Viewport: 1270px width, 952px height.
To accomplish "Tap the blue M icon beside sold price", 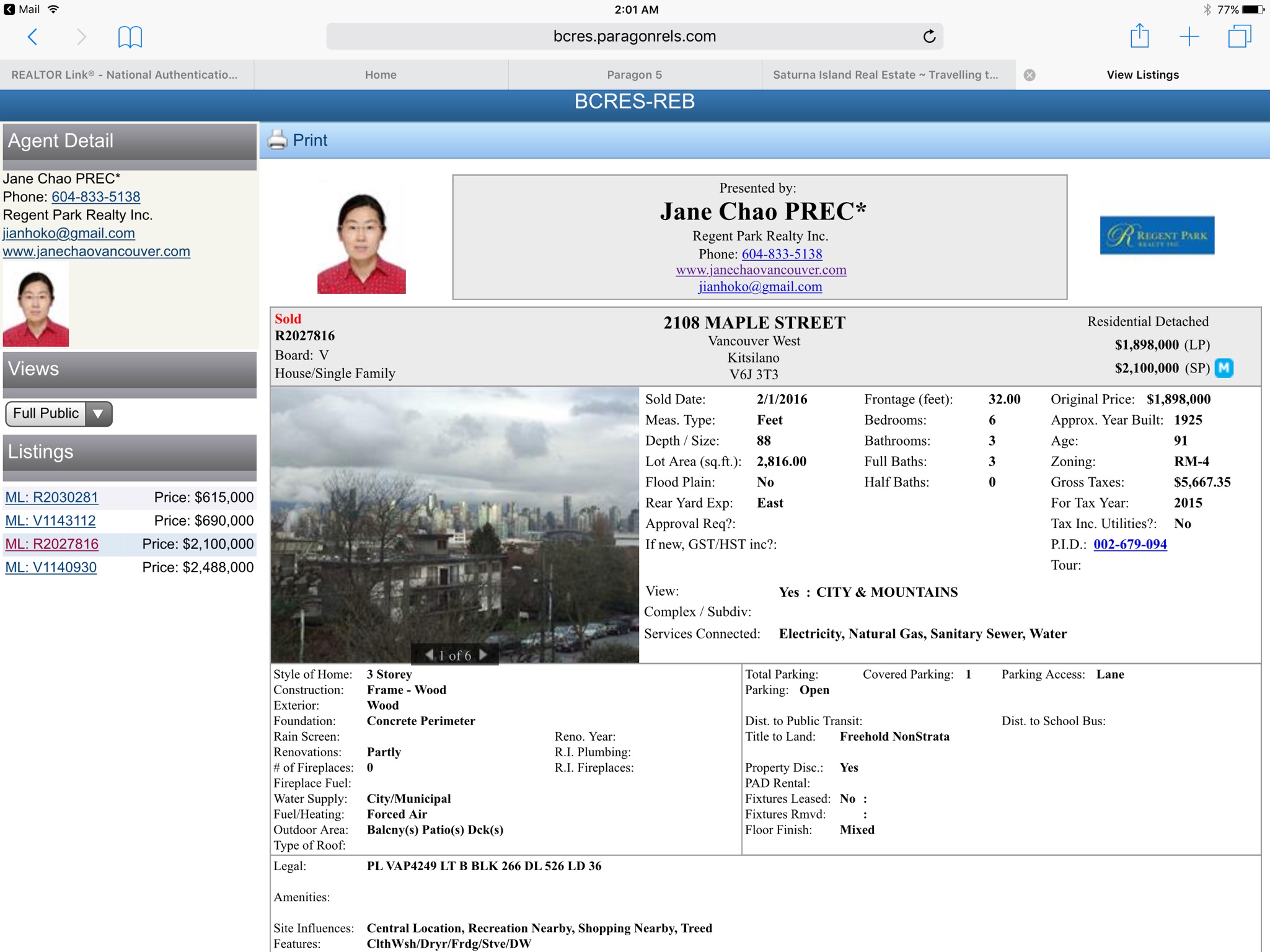I will 1224,368.
